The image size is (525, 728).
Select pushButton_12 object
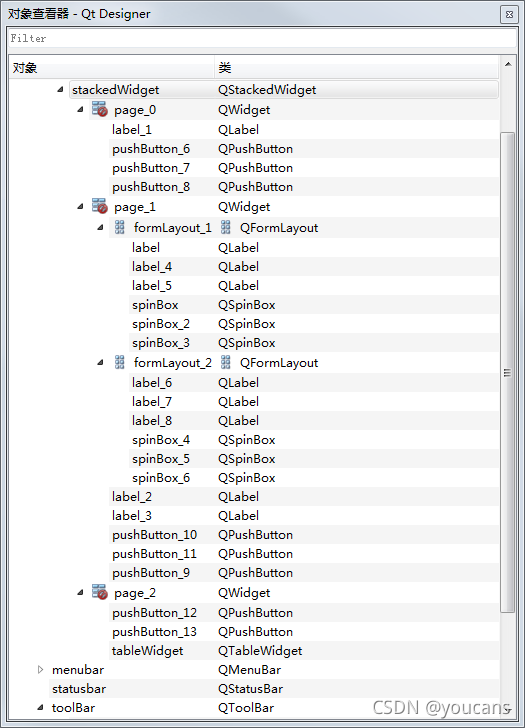[155, 613]
